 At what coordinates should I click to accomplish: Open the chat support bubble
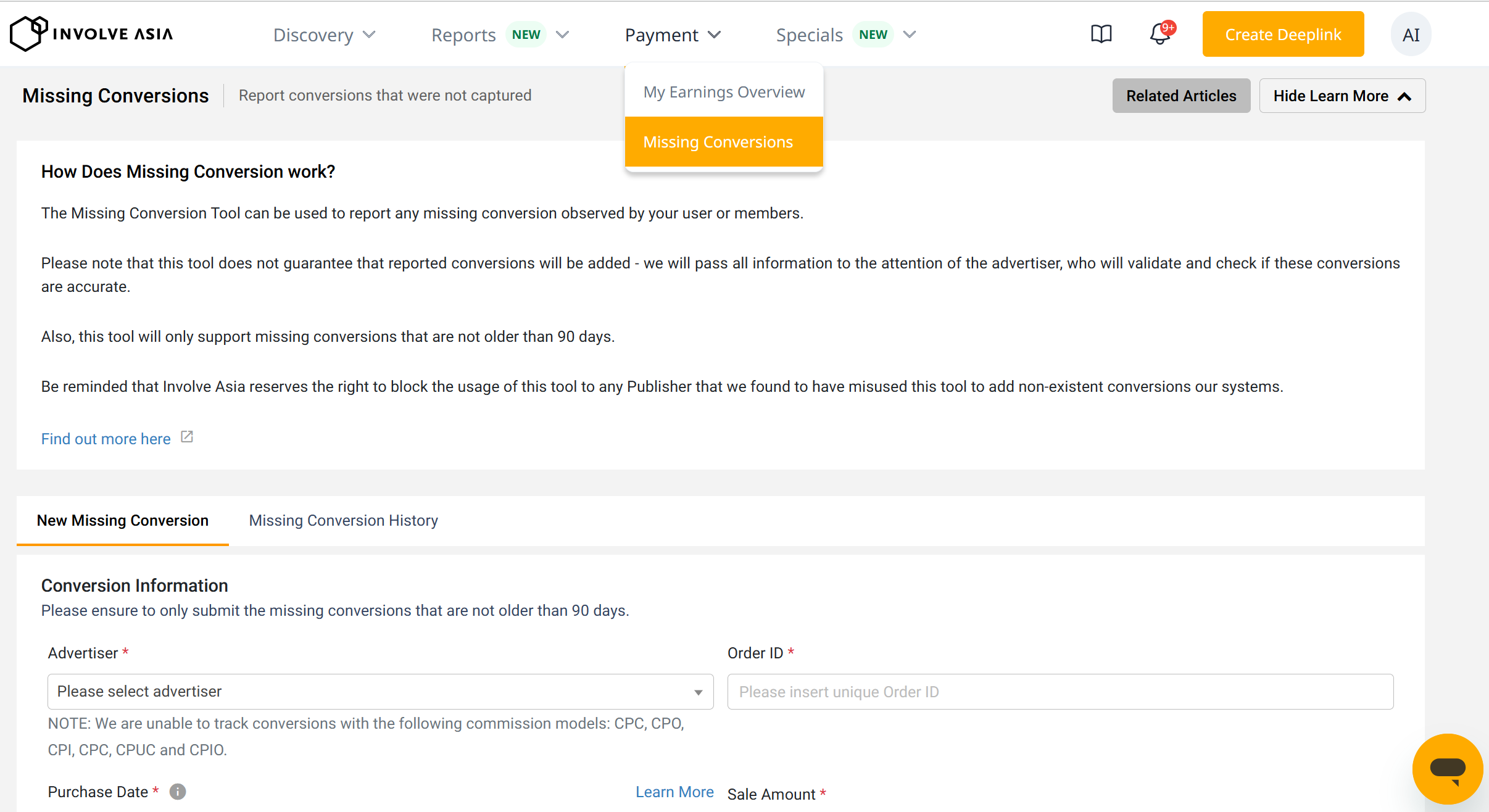pos(1447,769)
